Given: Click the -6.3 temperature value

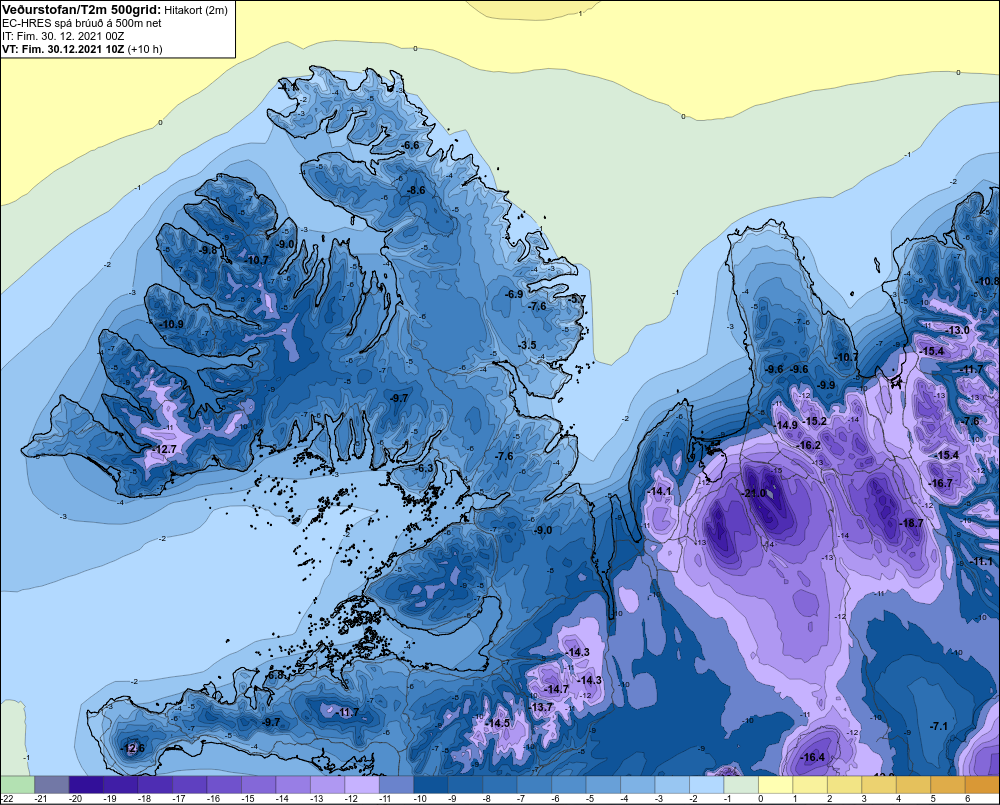Looking at the screenshot, I should coord(424,468).
